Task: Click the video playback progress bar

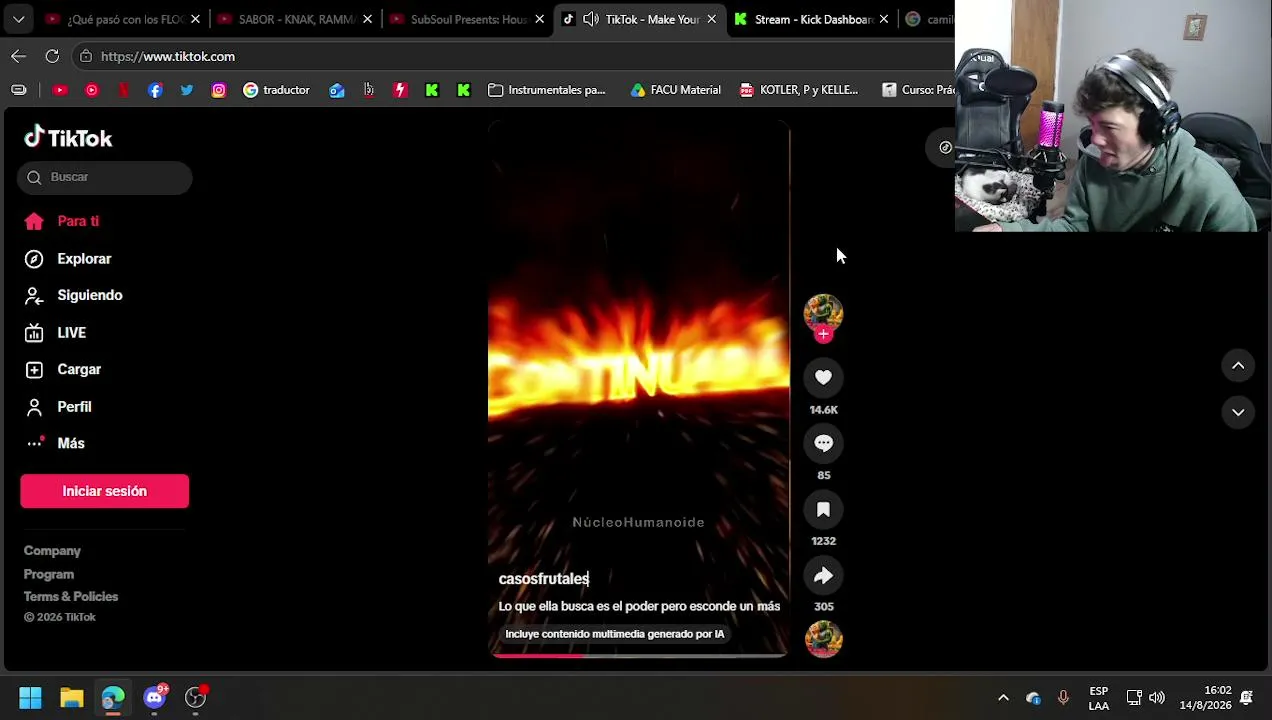Action: coord(638,655)
